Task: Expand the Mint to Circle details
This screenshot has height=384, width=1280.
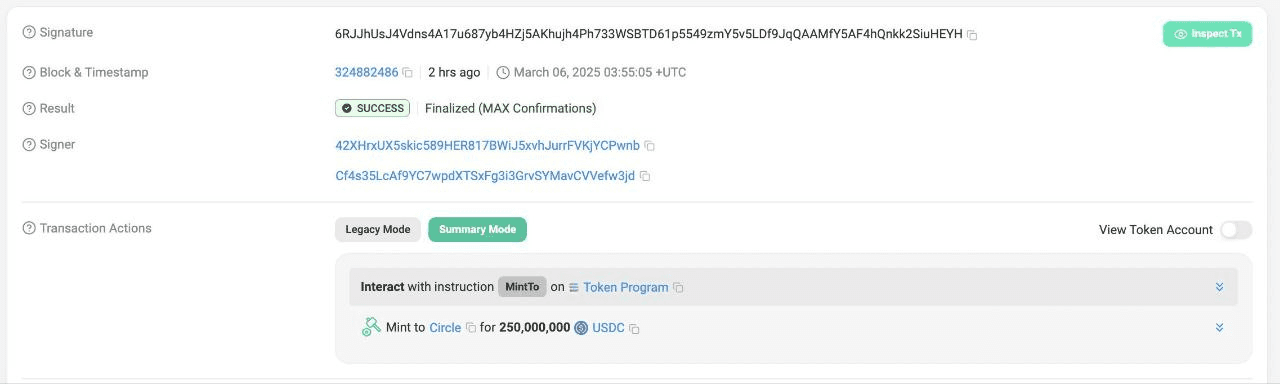Action: 1219,327
